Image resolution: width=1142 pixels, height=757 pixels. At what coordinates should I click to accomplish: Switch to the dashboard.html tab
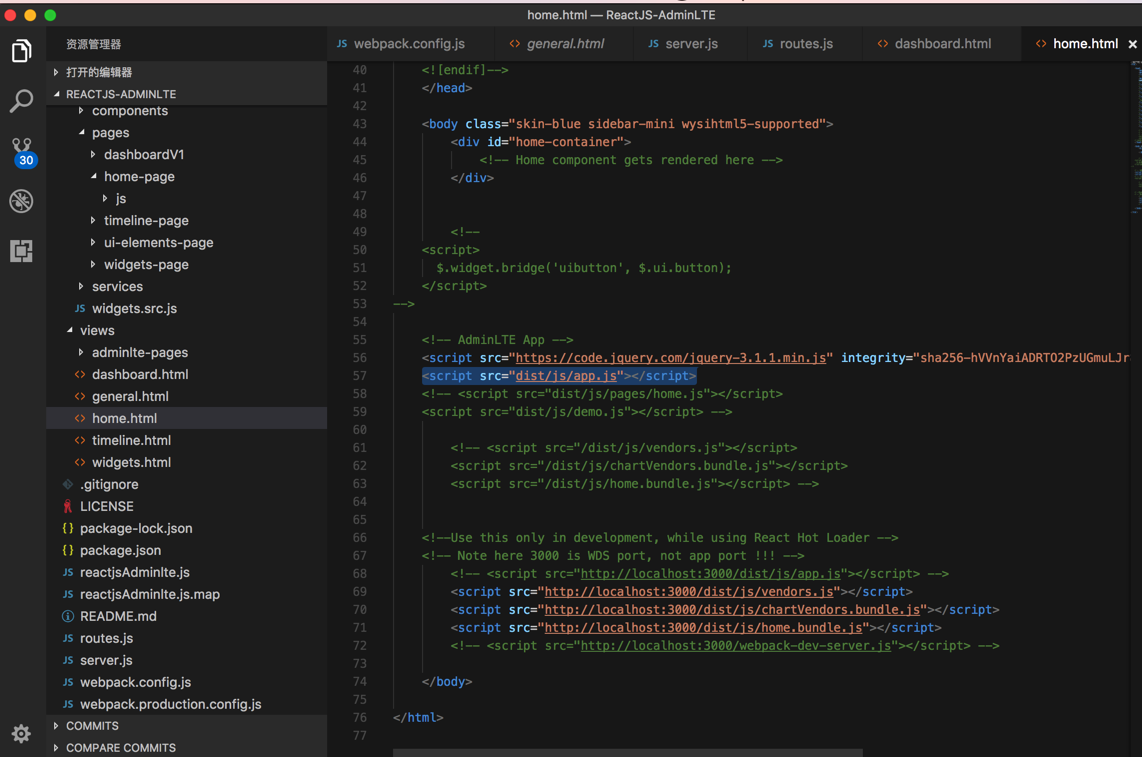click(942, 44)
